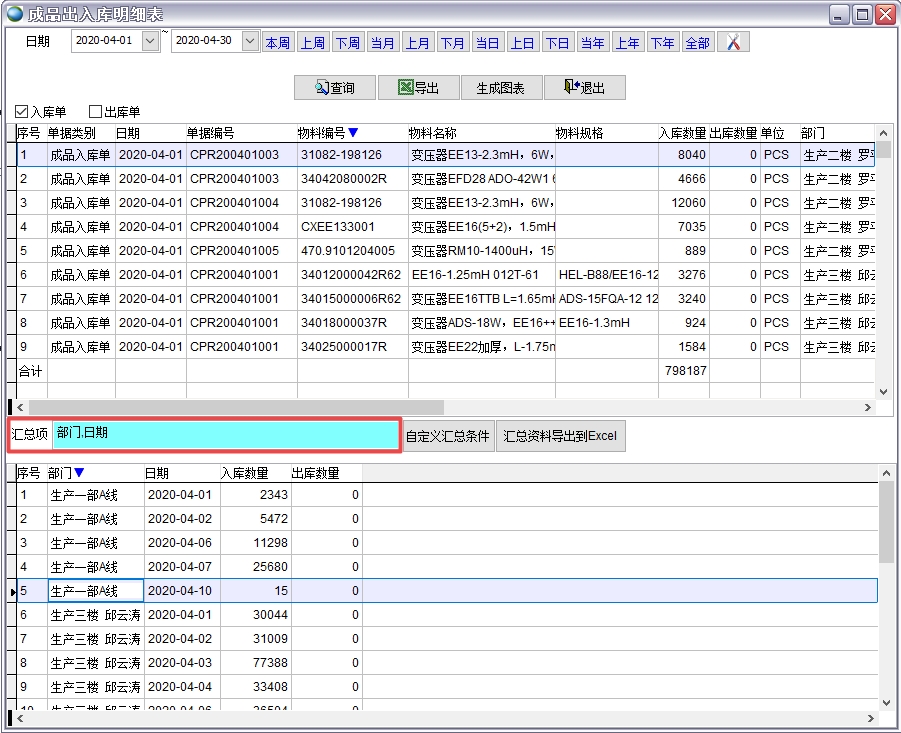901x733 pixels.
Task: Click the 汇总项 field showing 部门,日期
Action: click(x=225, y=435)
